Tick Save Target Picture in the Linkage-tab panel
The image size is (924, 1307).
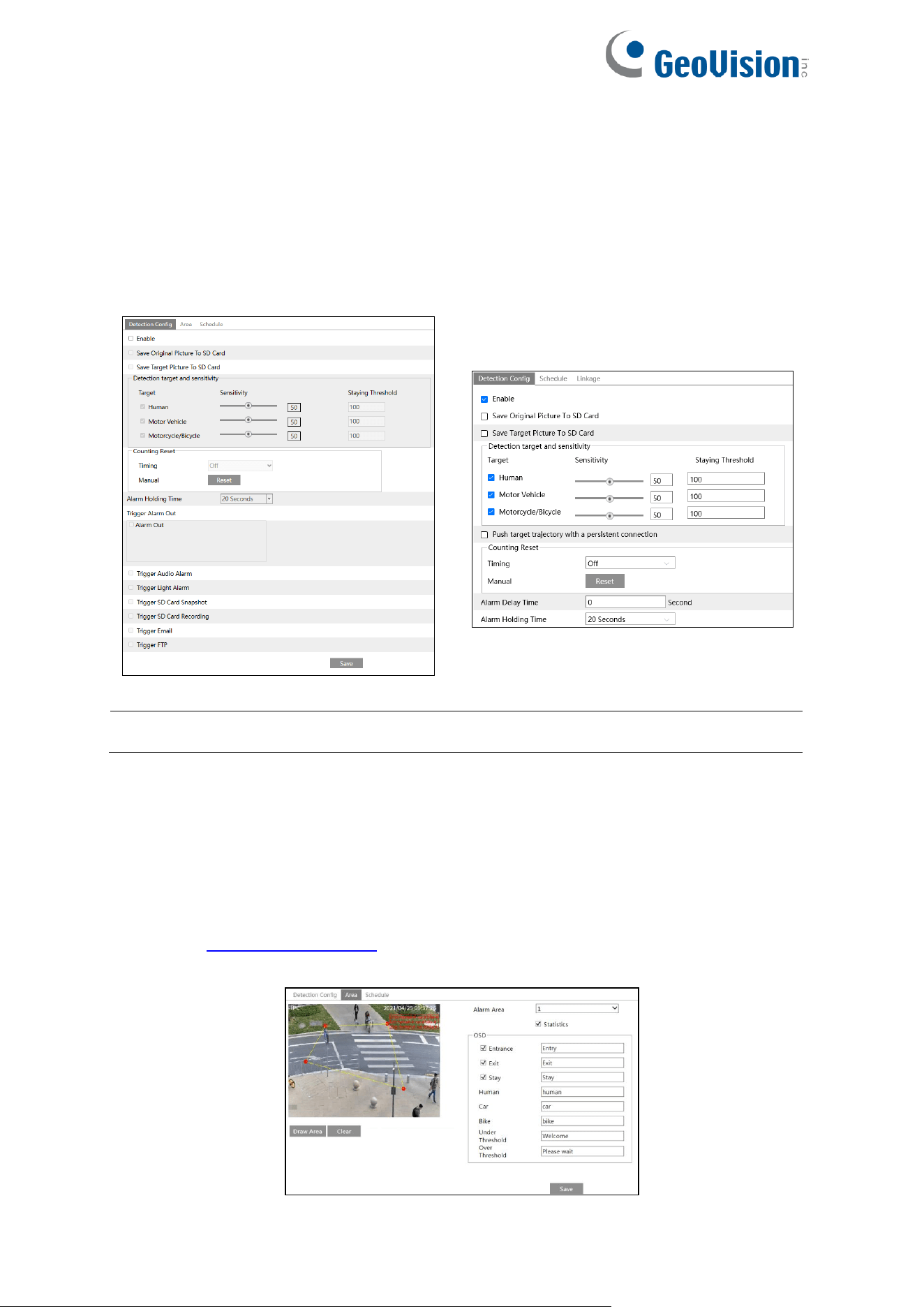coord(484,434)
